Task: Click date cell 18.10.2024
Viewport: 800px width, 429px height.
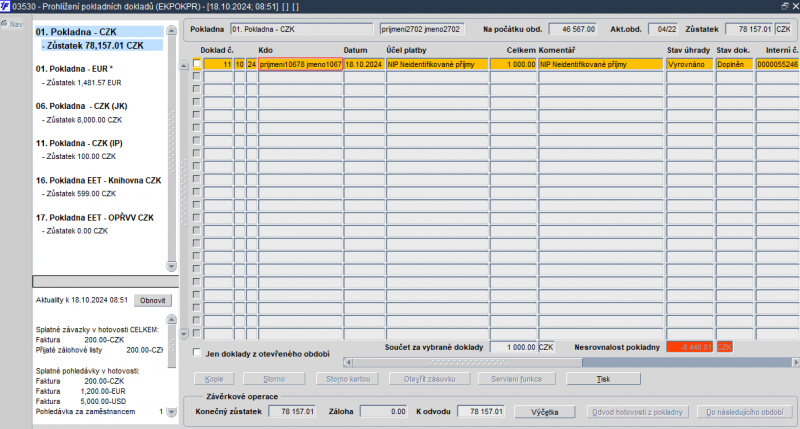Action: pyautogui.click(x=364, y=64)
